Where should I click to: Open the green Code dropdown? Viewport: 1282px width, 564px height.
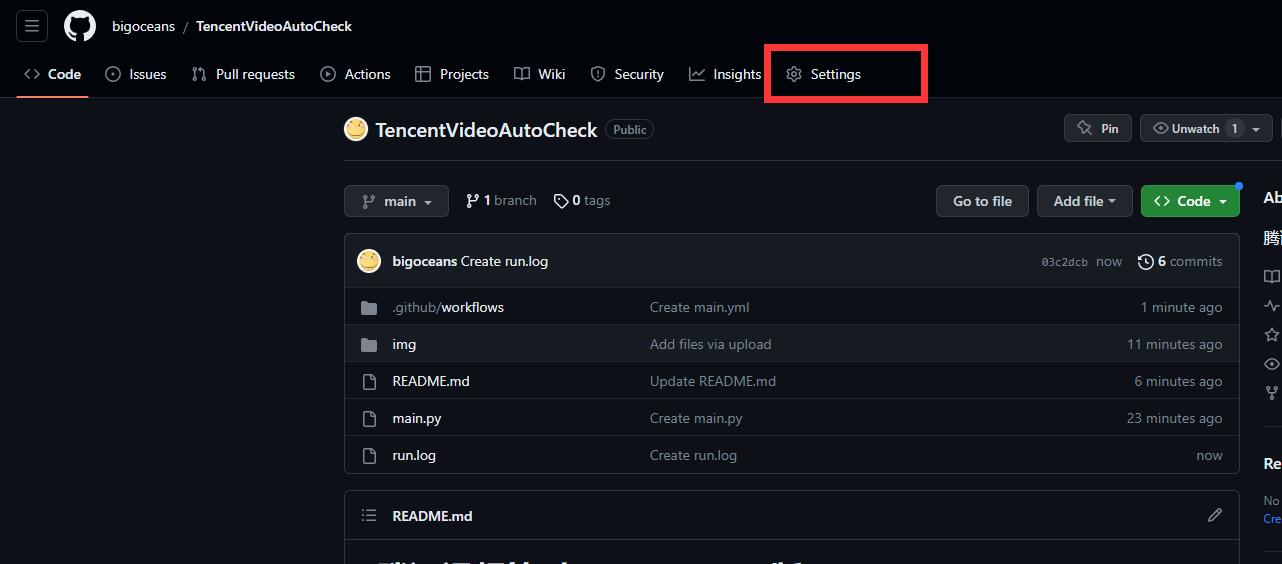[x=1190, y=201]
